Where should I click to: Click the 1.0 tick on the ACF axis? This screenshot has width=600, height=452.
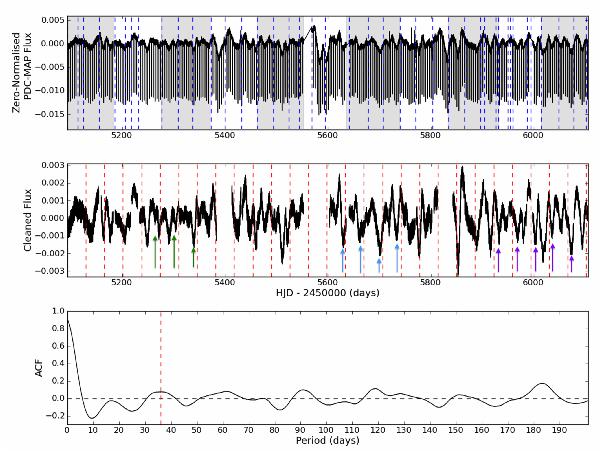click(53, 311)
